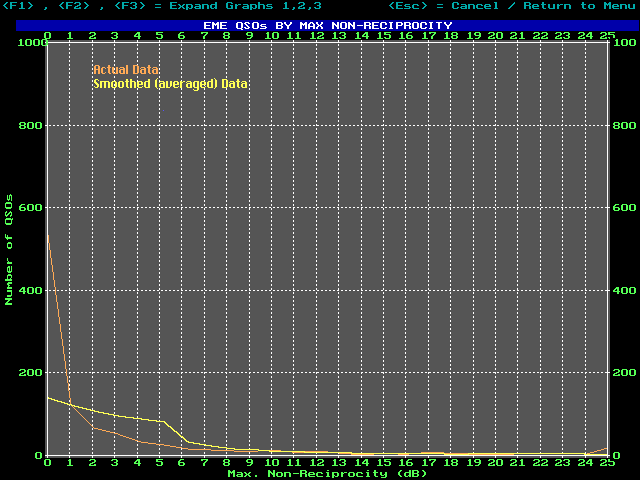Screen dimensions: 640x480
Task: Click top axis tick label 22
Action: [x=540, y=36]
